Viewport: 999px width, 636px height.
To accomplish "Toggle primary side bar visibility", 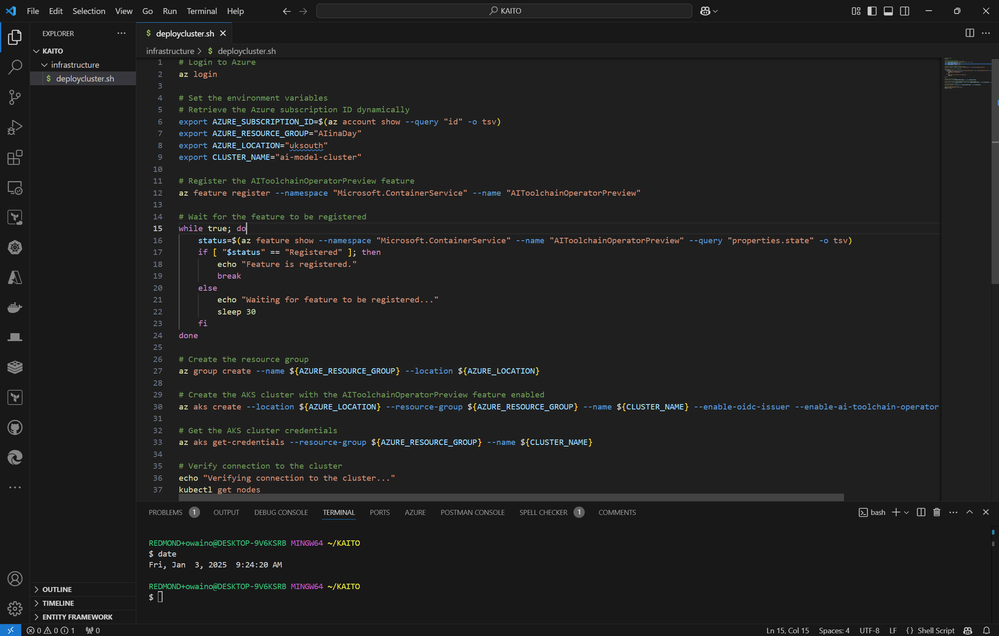I will pyautogui.click(x=872, y=11).
